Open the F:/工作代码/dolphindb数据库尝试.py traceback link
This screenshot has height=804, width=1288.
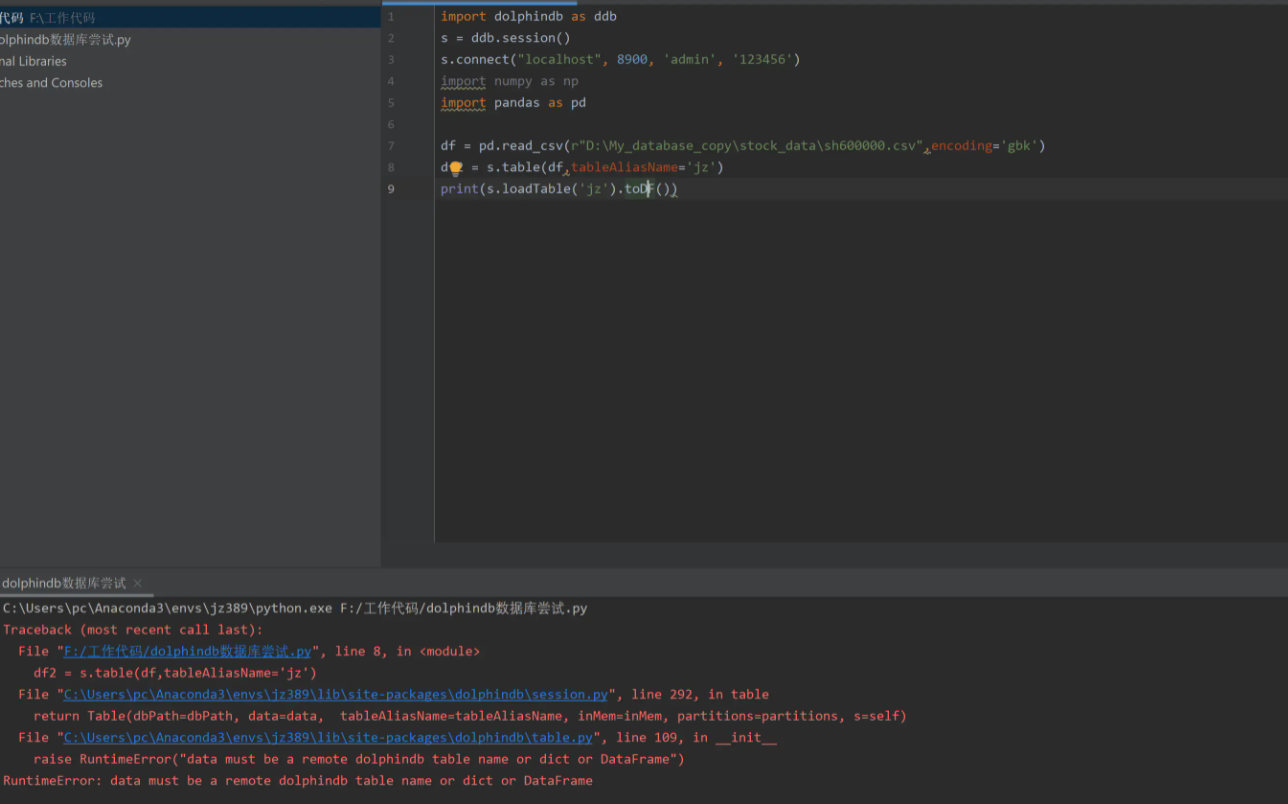pos(188,651)
